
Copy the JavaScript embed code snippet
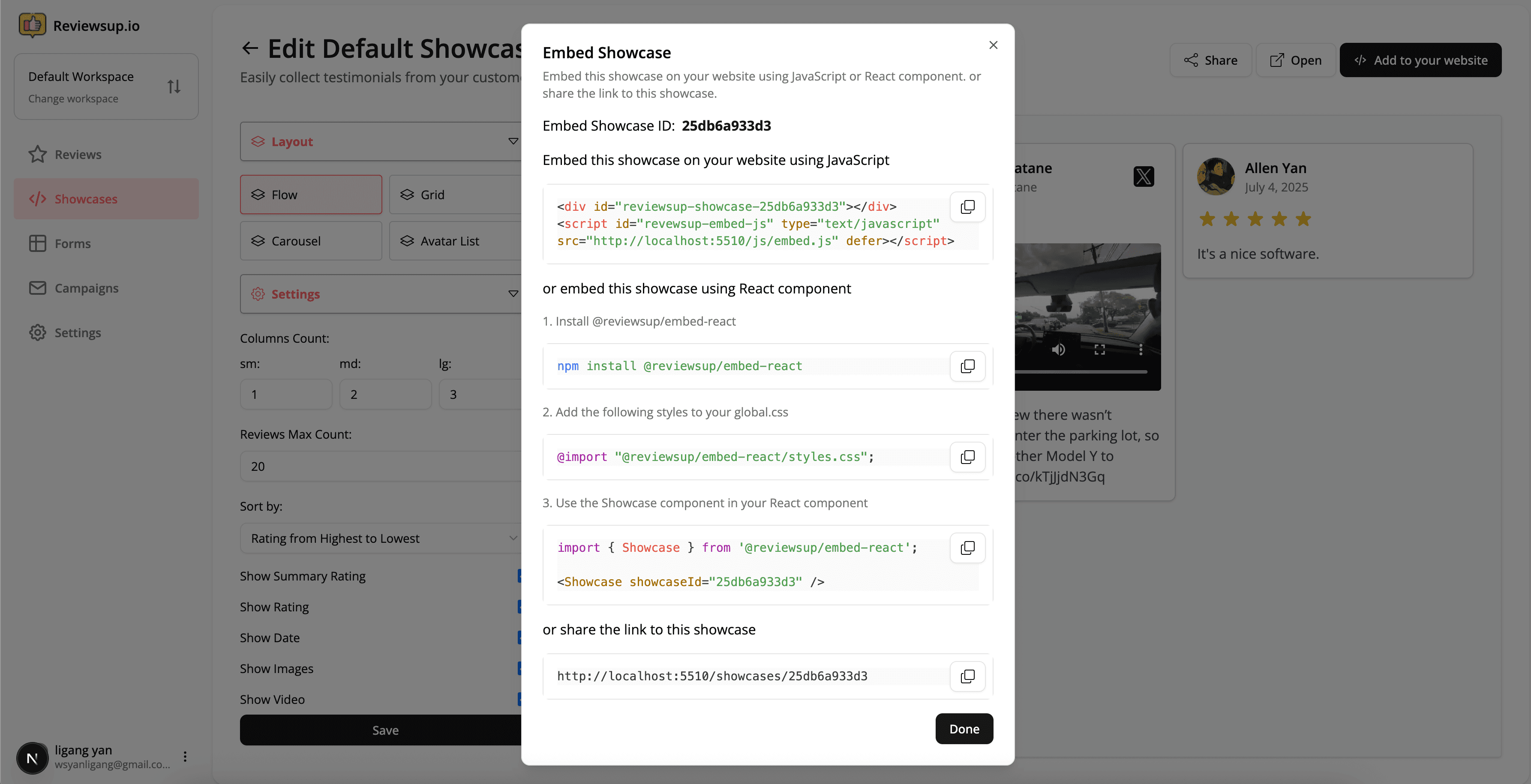967,206
